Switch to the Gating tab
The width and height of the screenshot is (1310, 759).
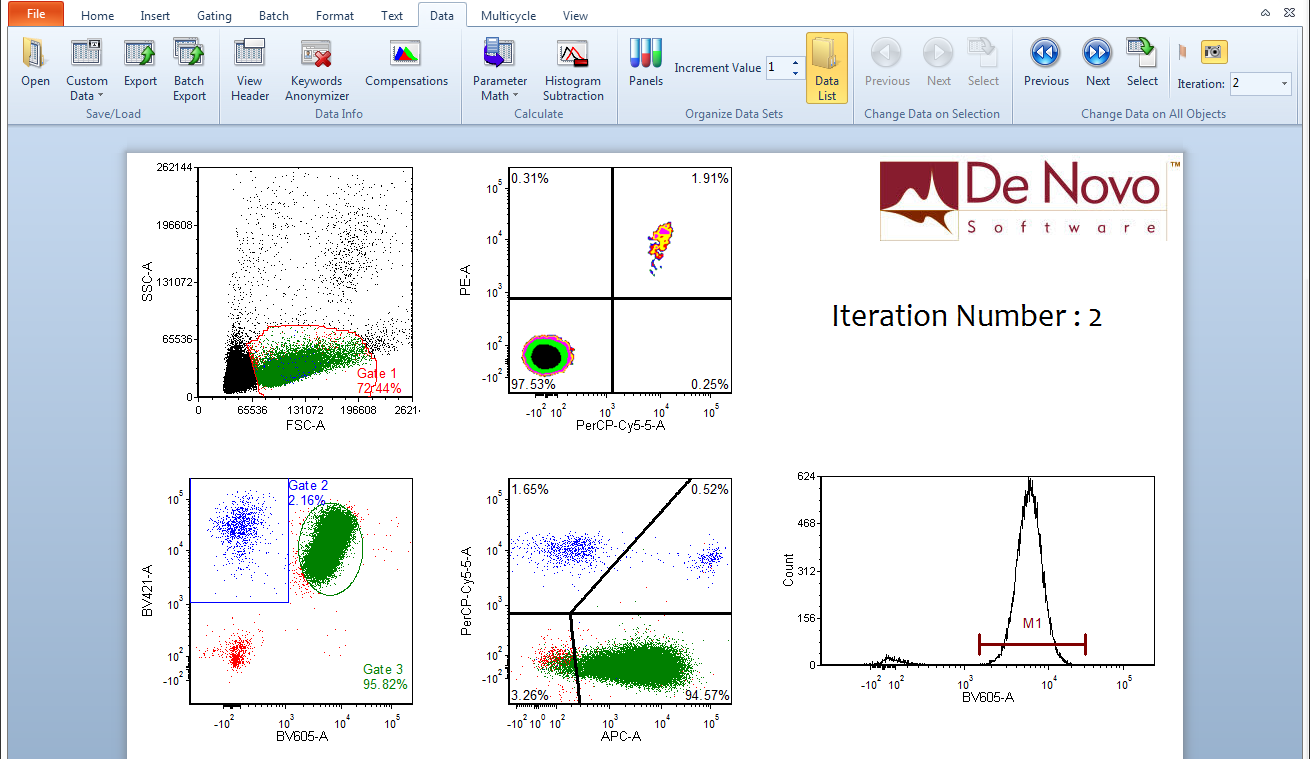click(x=214, y=16)
